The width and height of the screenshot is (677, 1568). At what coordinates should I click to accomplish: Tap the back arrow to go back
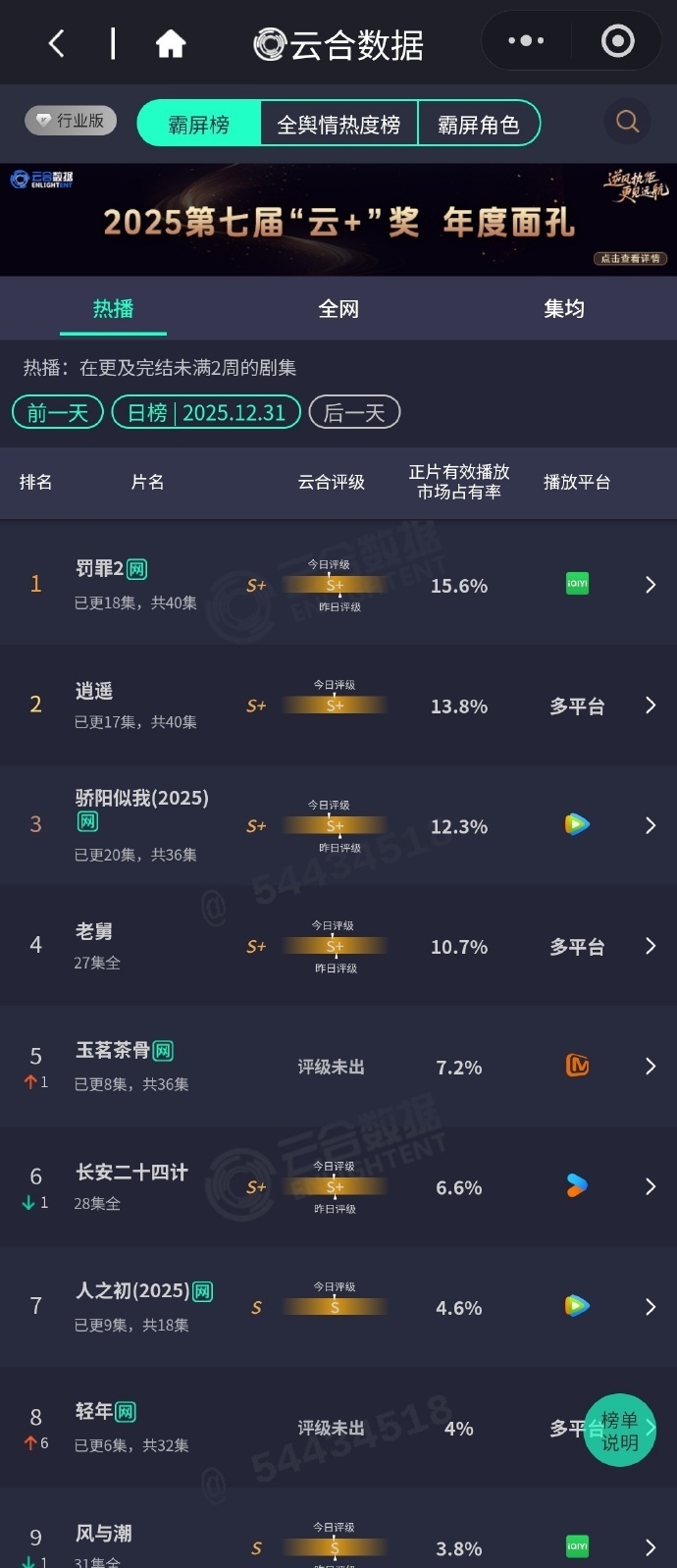point(55,42)
